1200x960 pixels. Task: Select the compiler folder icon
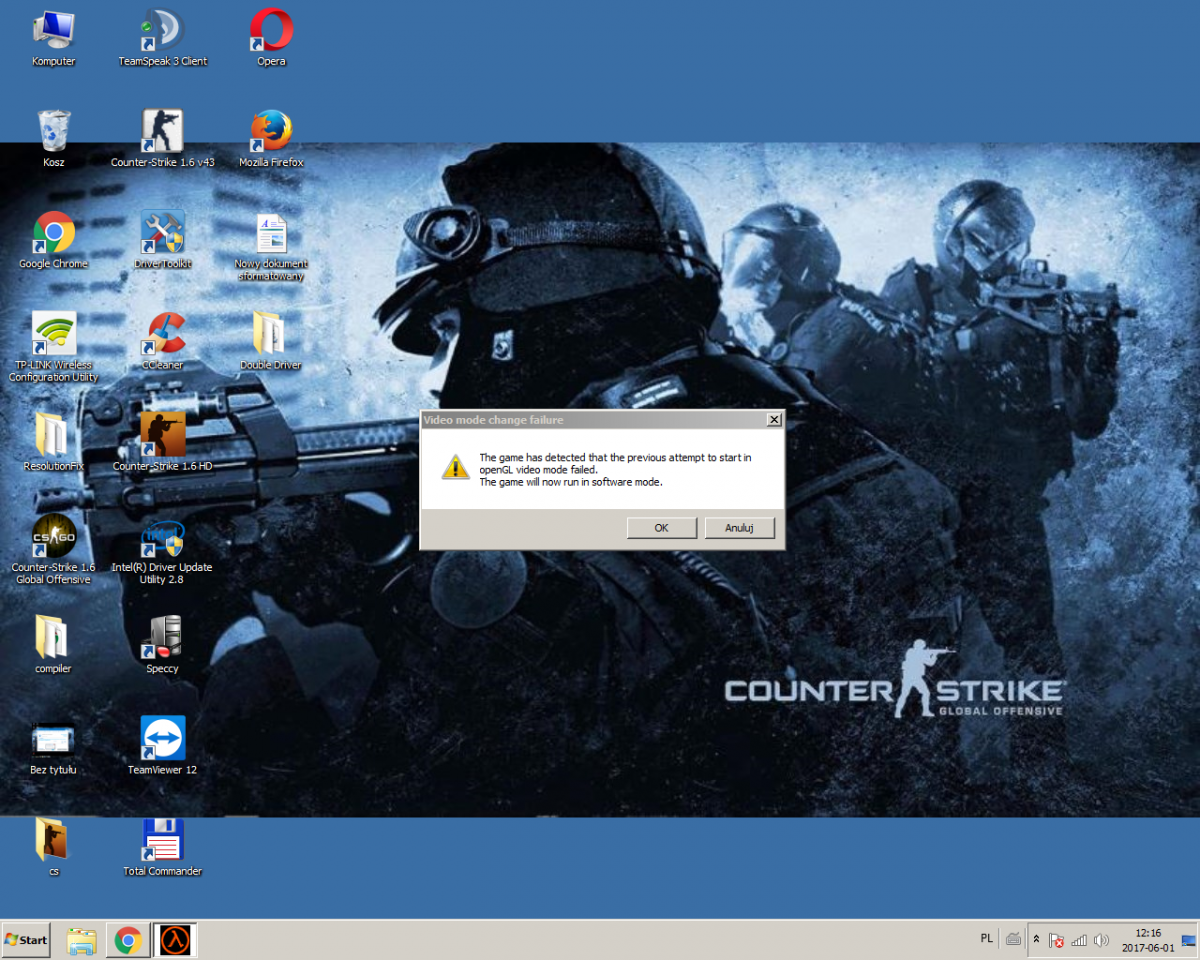(54, 645)
